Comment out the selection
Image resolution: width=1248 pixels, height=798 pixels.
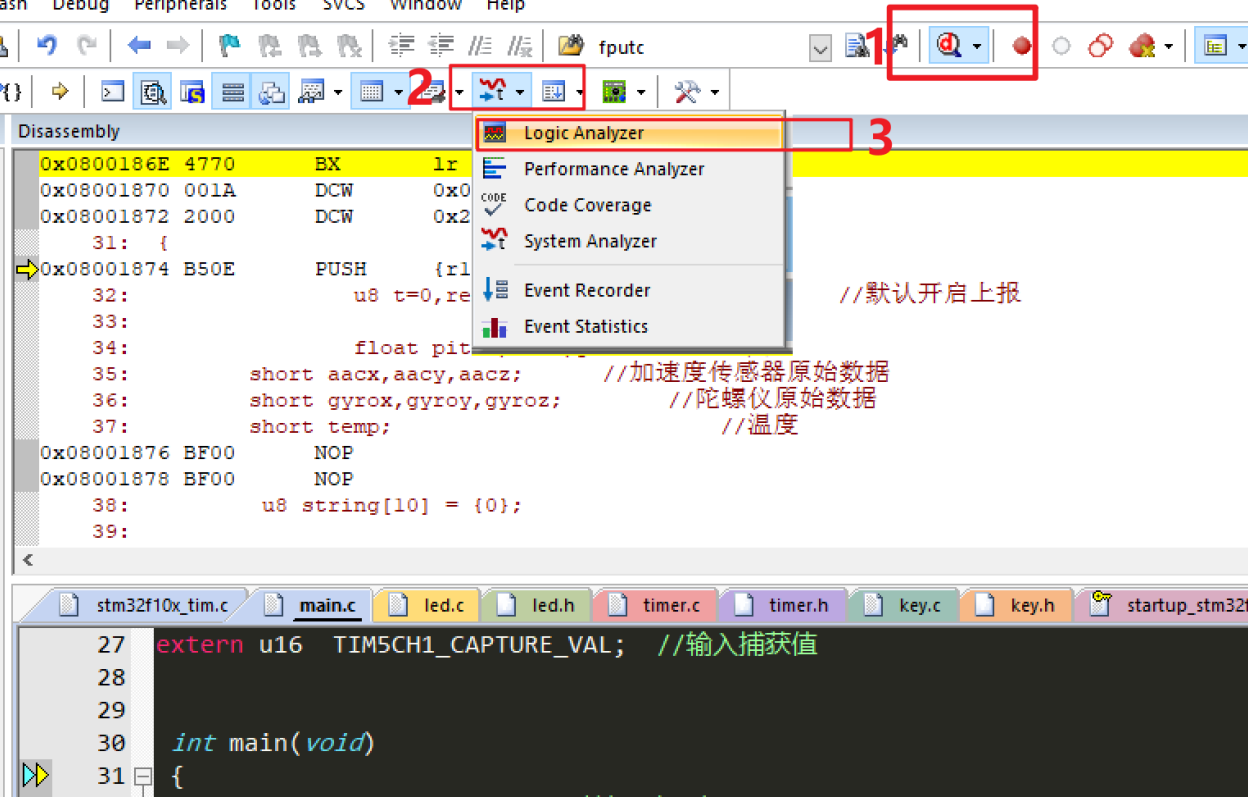click(x=481, y=45)
